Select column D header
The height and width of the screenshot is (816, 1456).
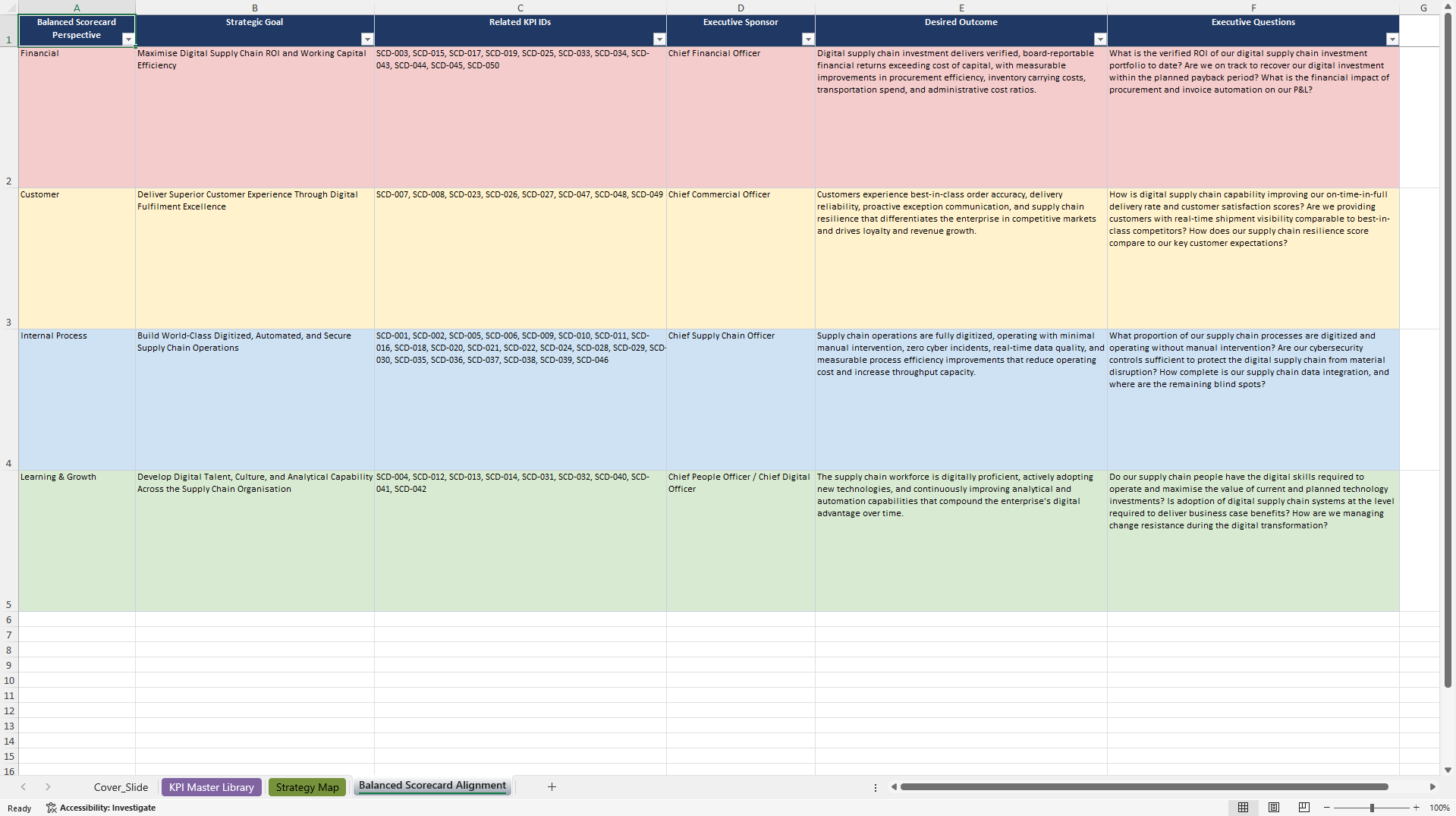tap(741, 8)
